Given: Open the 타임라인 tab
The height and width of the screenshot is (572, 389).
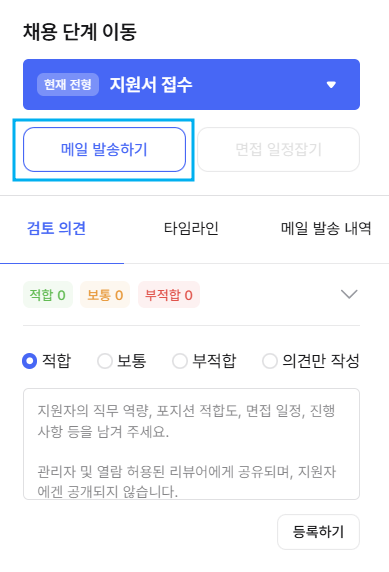Looking at the screenshot, I should pyautogui.click(x=191, y=228).
